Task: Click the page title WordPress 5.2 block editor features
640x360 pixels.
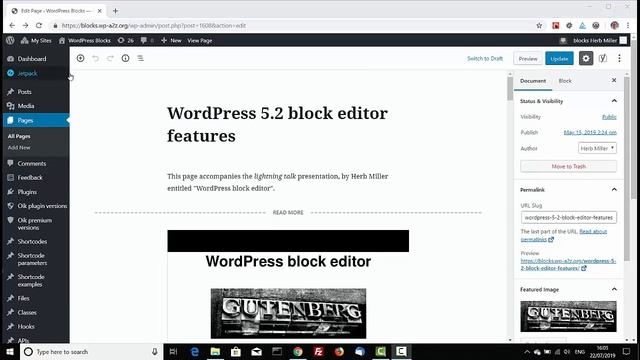Action: pyautogui.click(x=277, y=124)
